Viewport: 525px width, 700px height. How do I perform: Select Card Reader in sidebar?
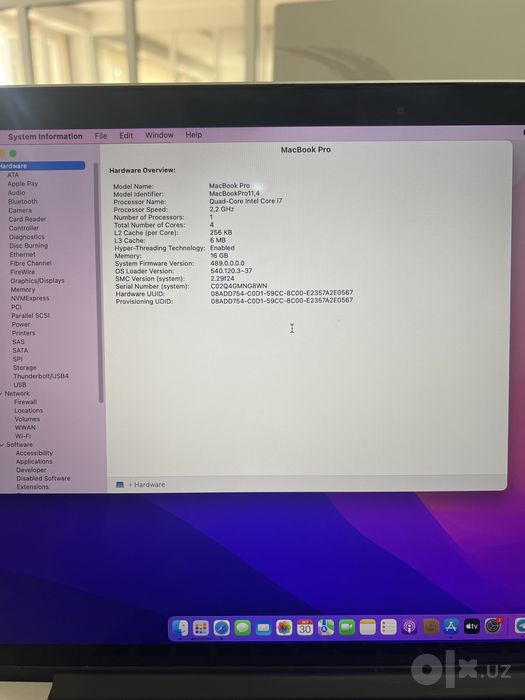tap(27, 219)
